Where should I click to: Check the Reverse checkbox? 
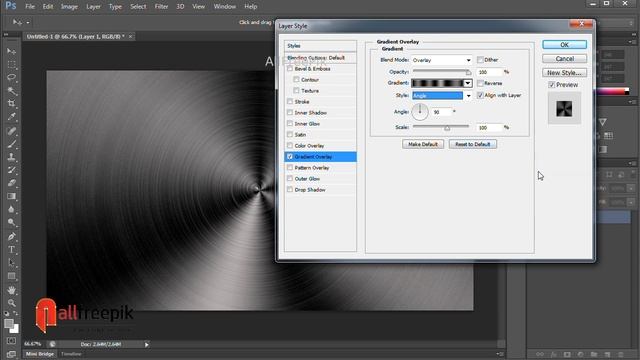[x=480, y=83]
